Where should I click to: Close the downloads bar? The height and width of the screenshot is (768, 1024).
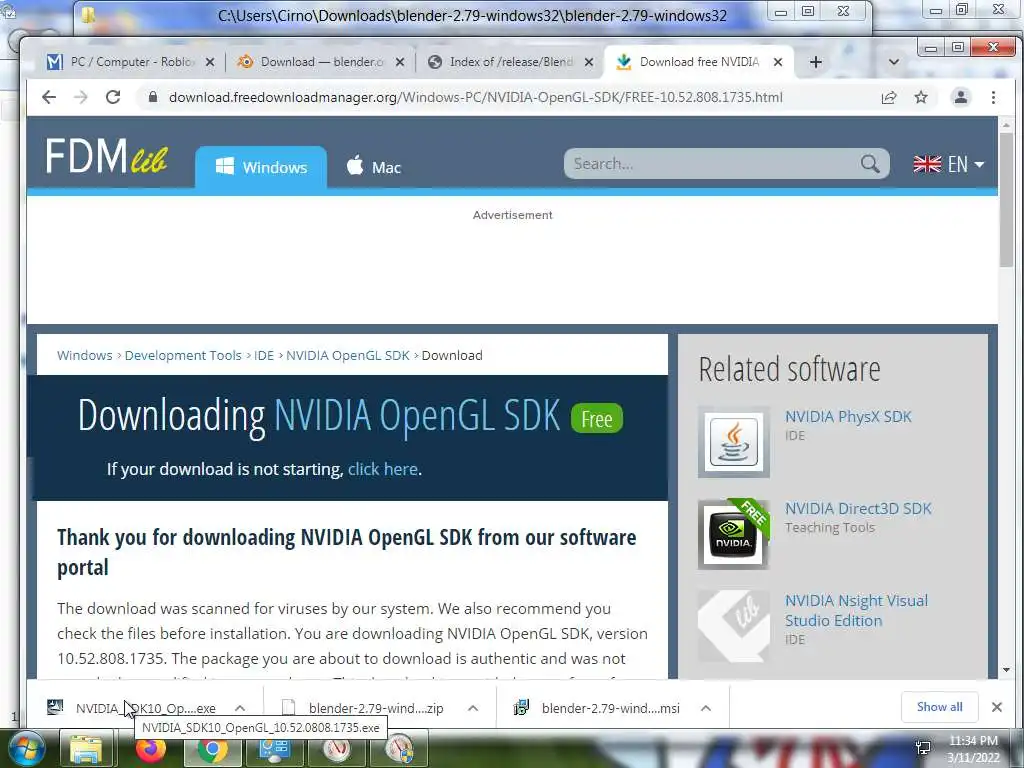pyautogui.click(x=997, y=707)
